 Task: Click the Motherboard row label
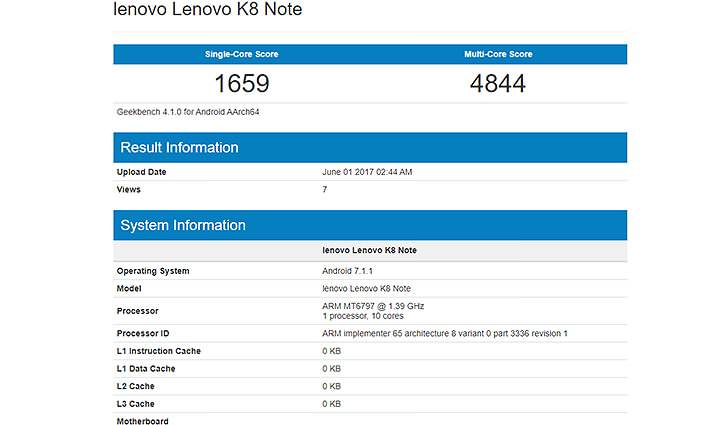143,421
